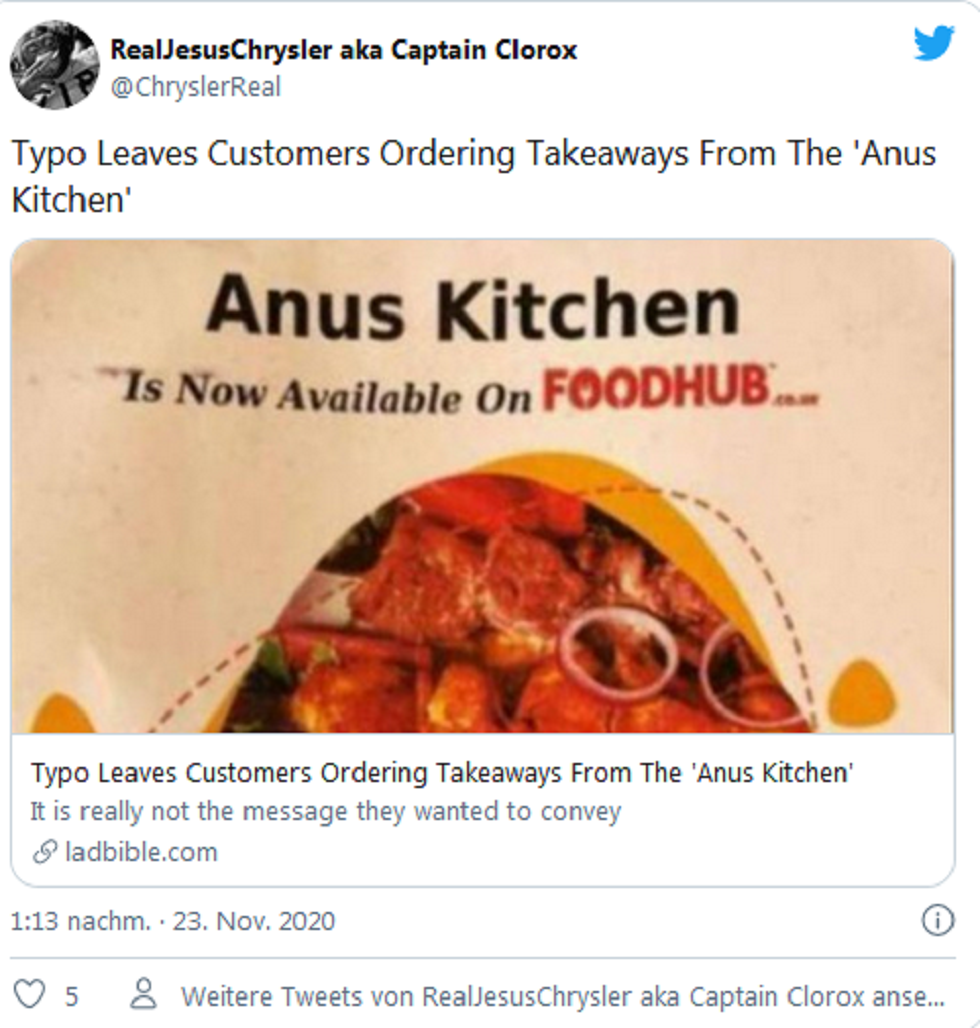This screenshot has height=1028, width=980.
Task: Like the tweet with the heart icon
Action: (31, 995)
